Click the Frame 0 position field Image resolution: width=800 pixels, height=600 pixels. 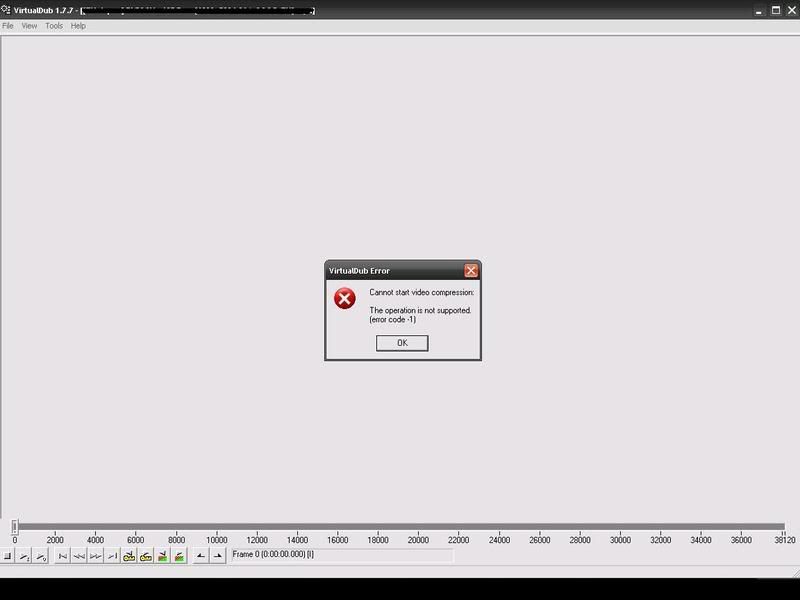pyautogui.click(x=342, y=555)
